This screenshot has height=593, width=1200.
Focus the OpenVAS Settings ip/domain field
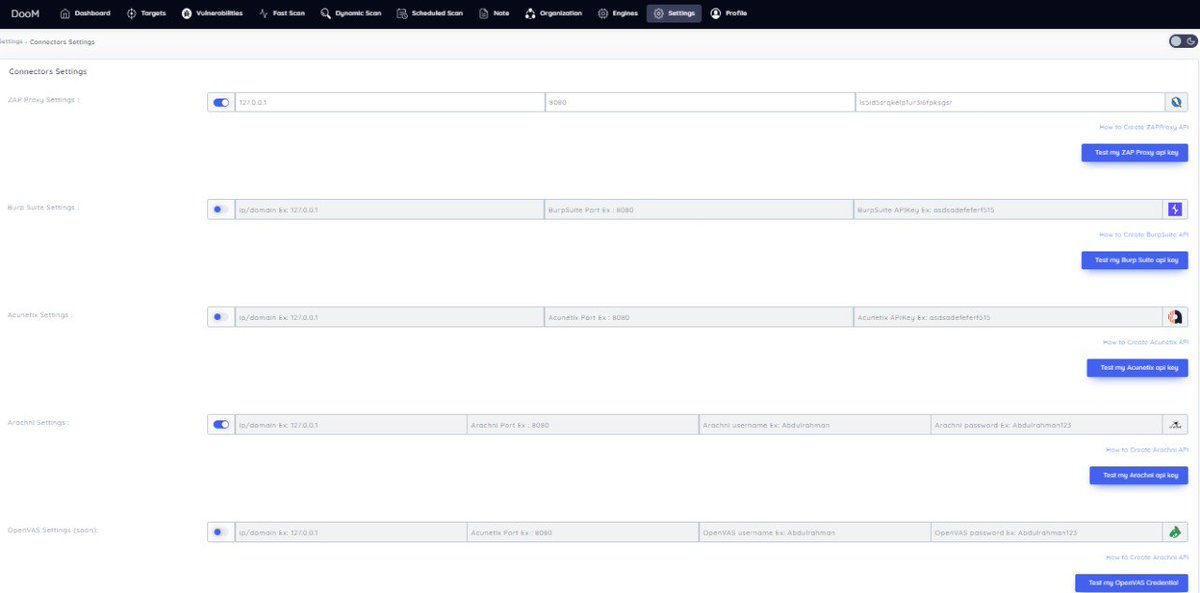[x=351, y=532]
